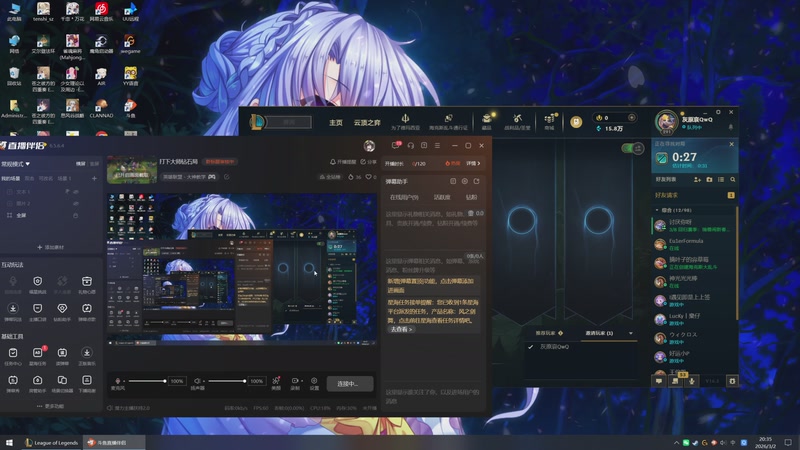This screenshot has height=450, width=800.
Task: Open 云顶之弈 tab in League client
Action: tap(367, 122)
